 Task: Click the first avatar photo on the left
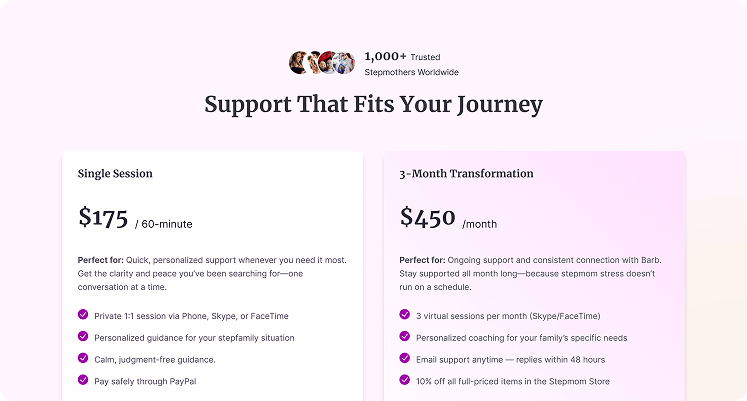[299, 63]
